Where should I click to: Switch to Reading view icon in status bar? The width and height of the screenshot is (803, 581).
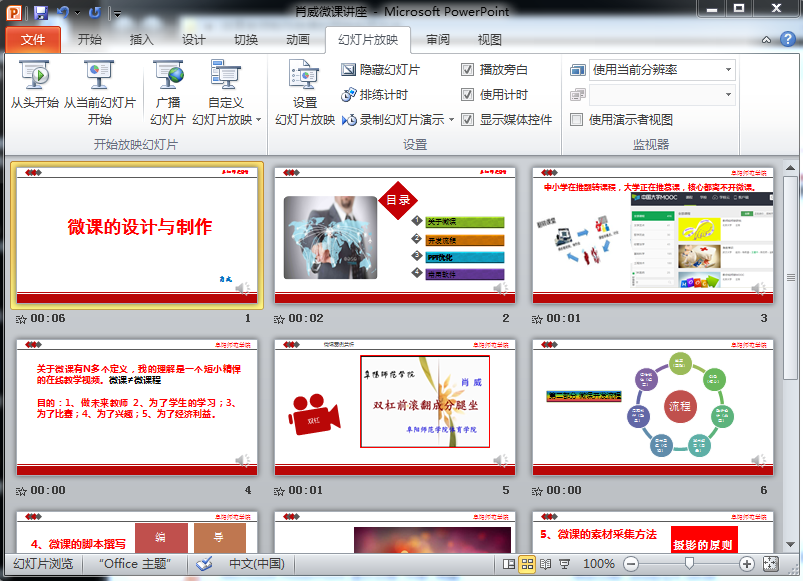pyautogui.click(x=545, y=564)
